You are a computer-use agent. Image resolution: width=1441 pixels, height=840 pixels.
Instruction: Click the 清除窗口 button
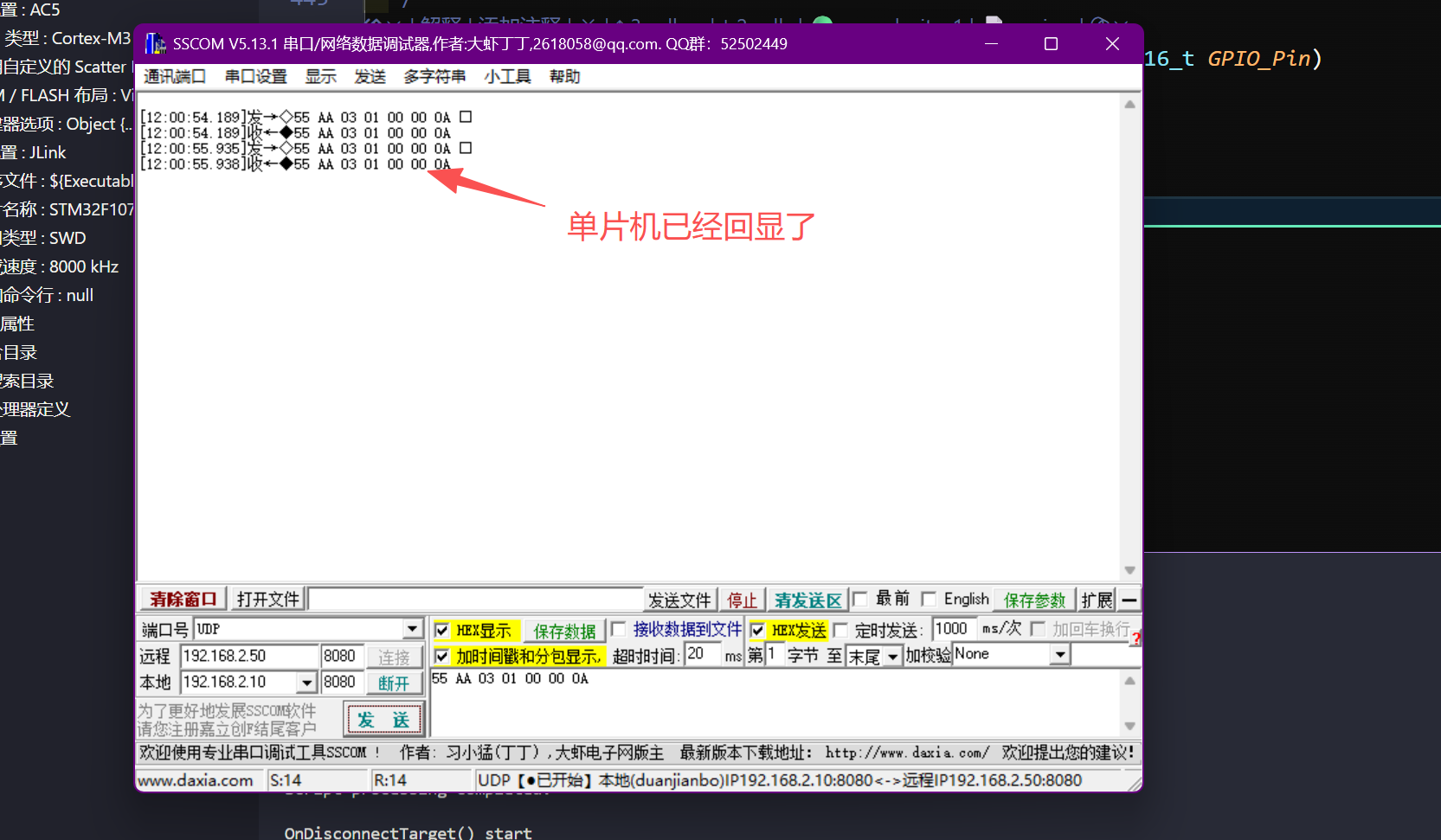click(183, 600)
